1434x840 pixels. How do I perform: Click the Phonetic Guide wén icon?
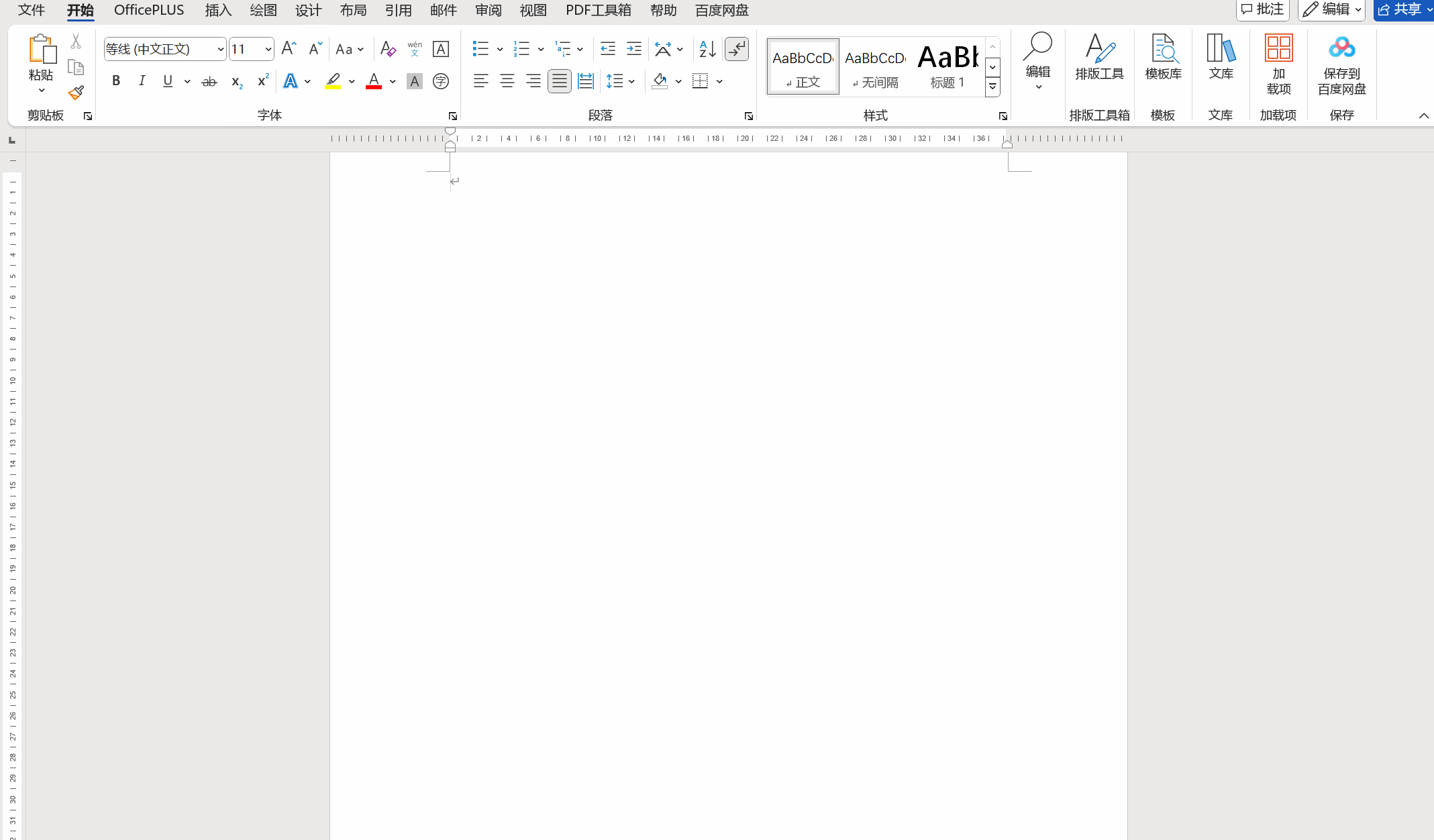pos(414,49)
